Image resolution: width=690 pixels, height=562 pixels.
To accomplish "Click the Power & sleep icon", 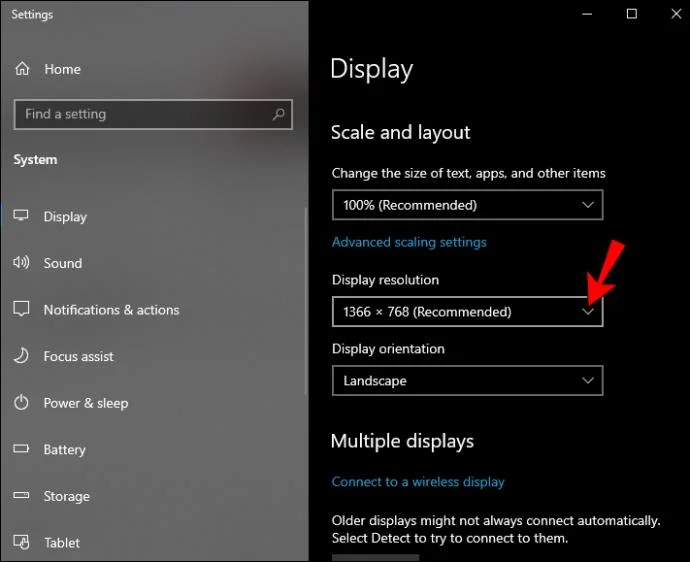I will (21, 402).
